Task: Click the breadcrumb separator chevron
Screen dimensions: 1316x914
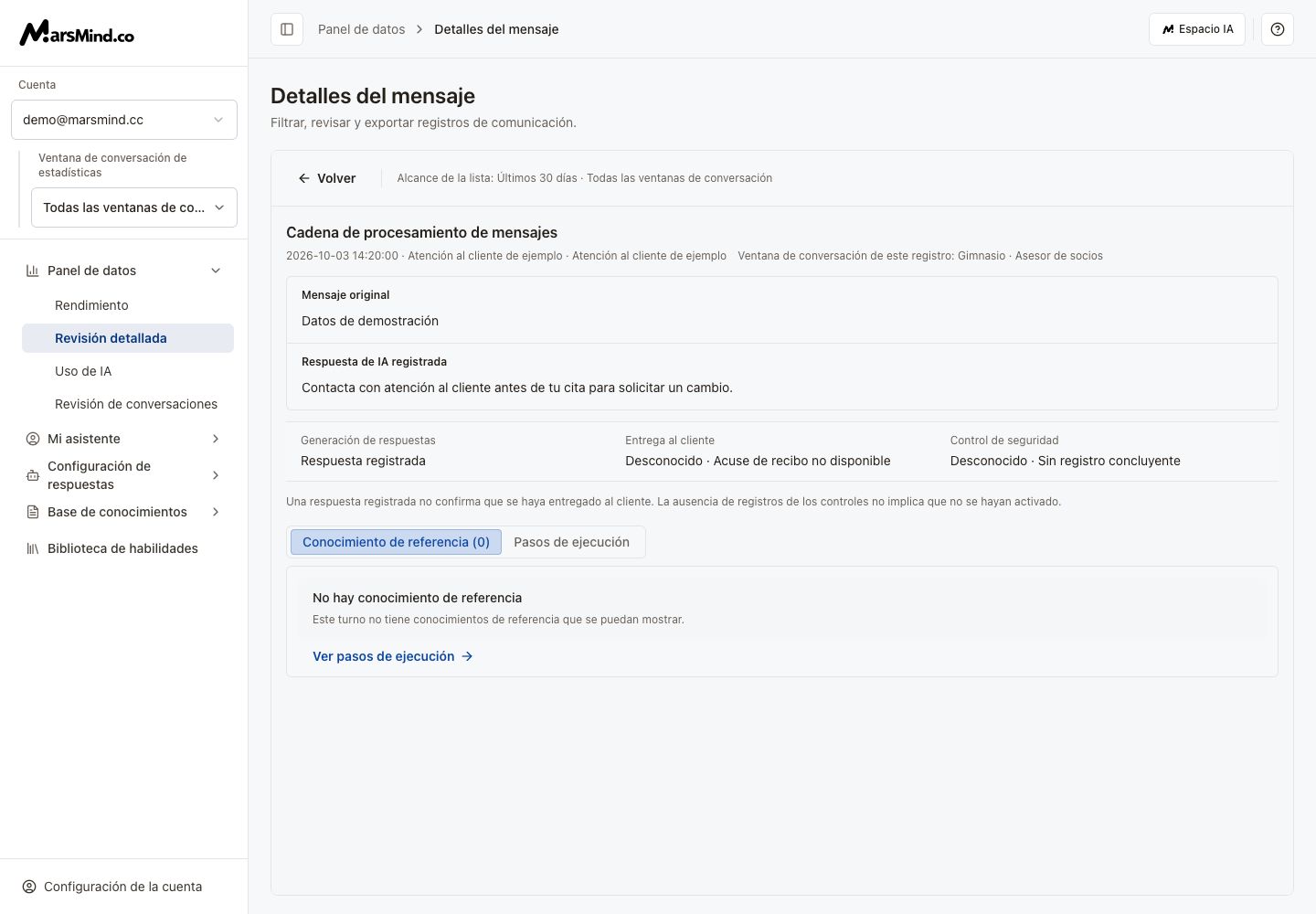Action: 419,29
